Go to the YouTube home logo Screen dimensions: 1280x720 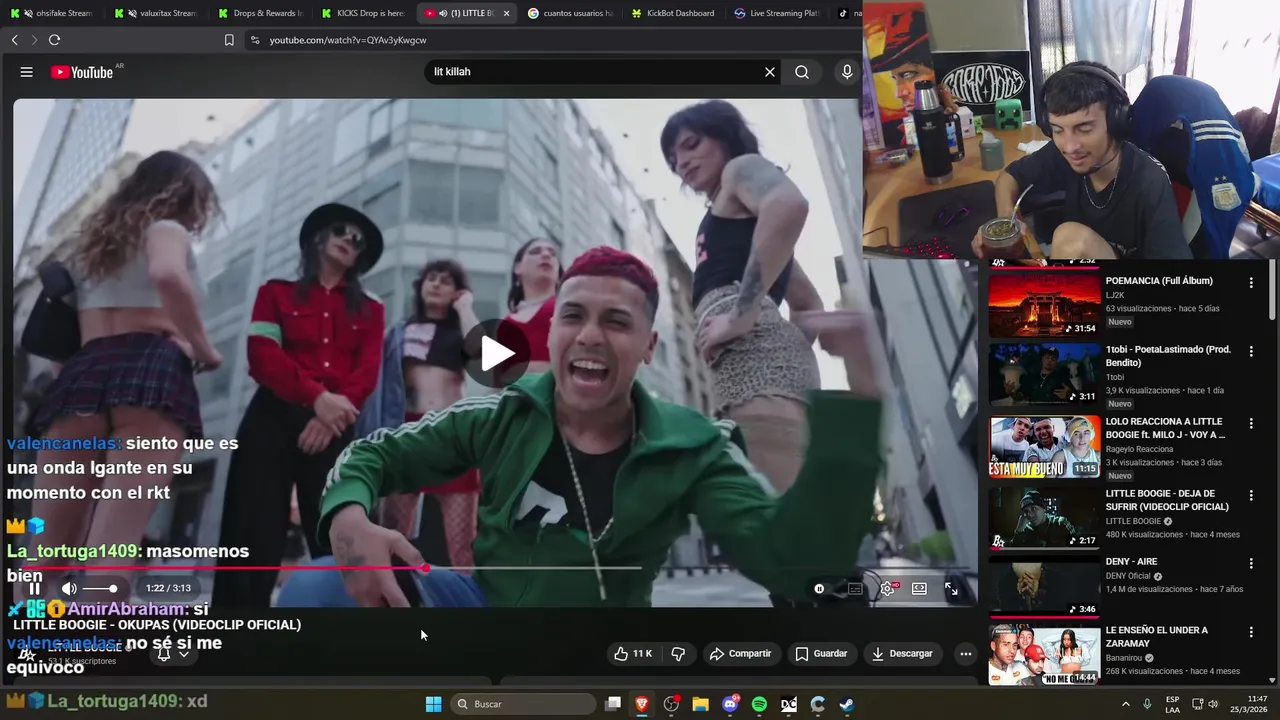click(83, 72)
